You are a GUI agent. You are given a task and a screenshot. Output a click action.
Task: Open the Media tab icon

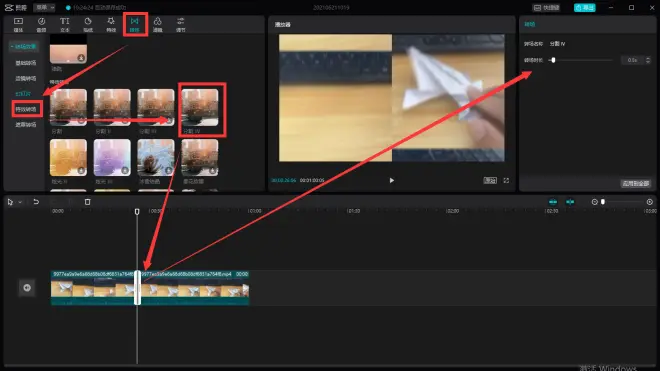click(x=18, y=24)
